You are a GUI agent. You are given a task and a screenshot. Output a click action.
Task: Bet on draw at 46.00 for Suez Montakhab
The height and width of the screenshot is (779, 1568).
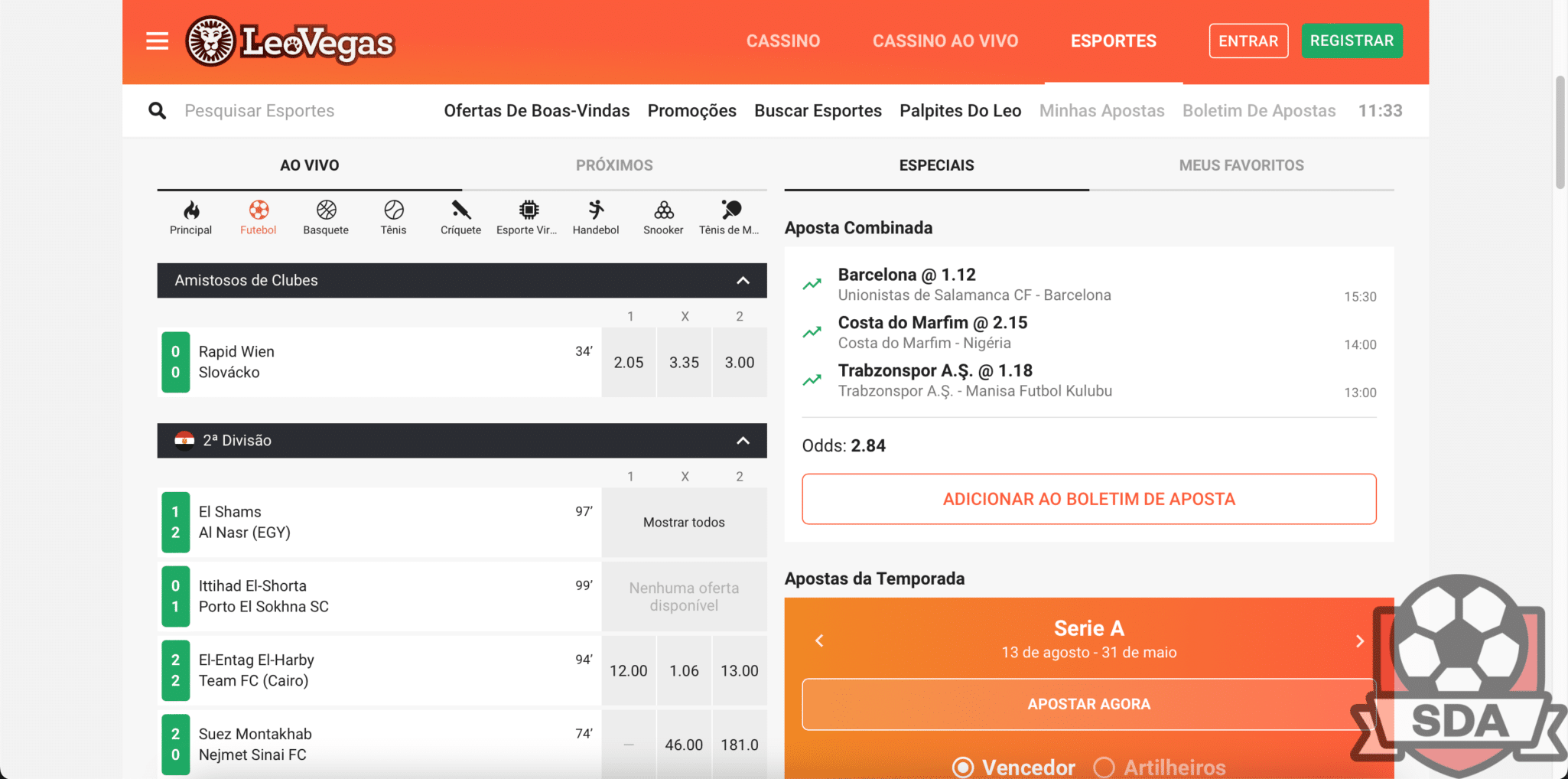pyautogui.click(x=684, y=745)
